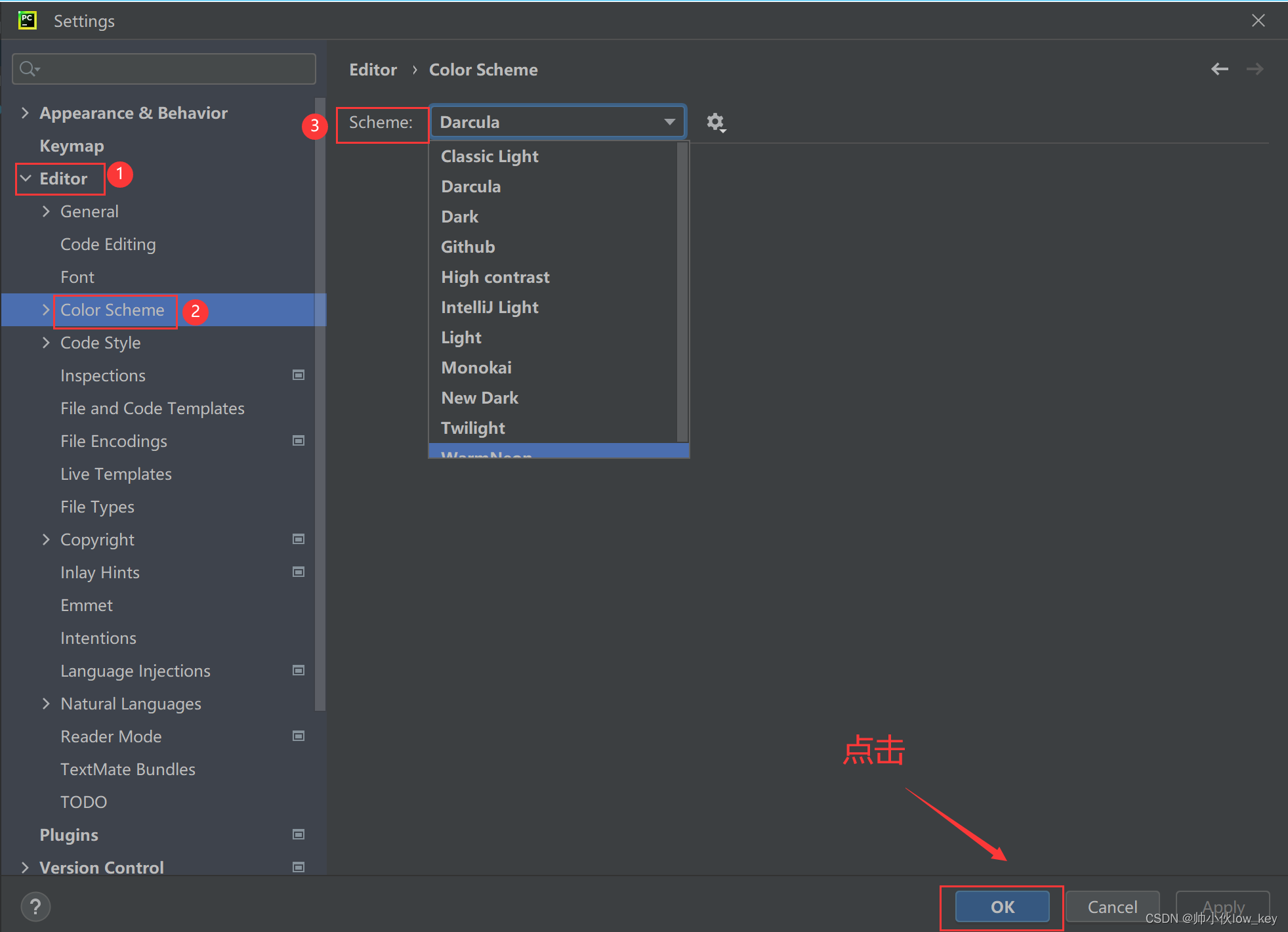This screenshot has width=1288, height=932.
Task: Open Plugins settings
Action: click(x=69, y=835)
